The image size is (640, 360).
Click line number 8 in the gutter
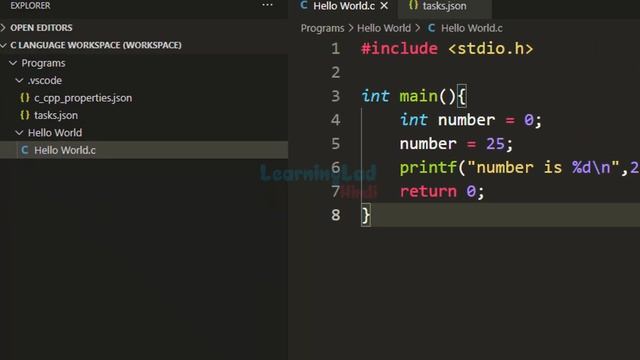point(336,215)
